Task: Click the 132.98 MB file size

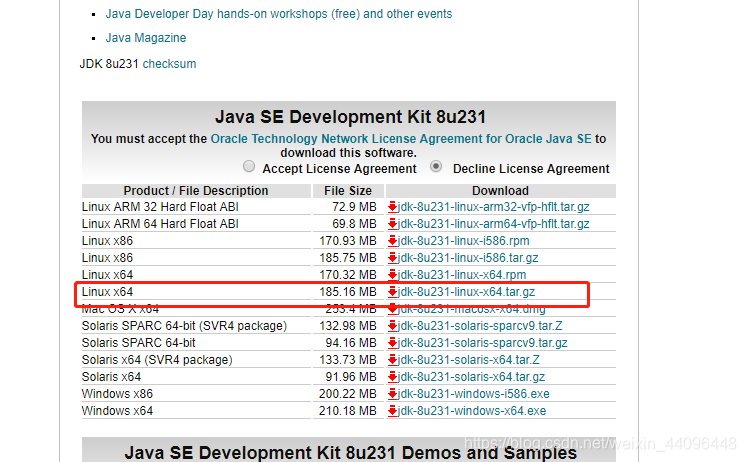Action: pos(348,326)
